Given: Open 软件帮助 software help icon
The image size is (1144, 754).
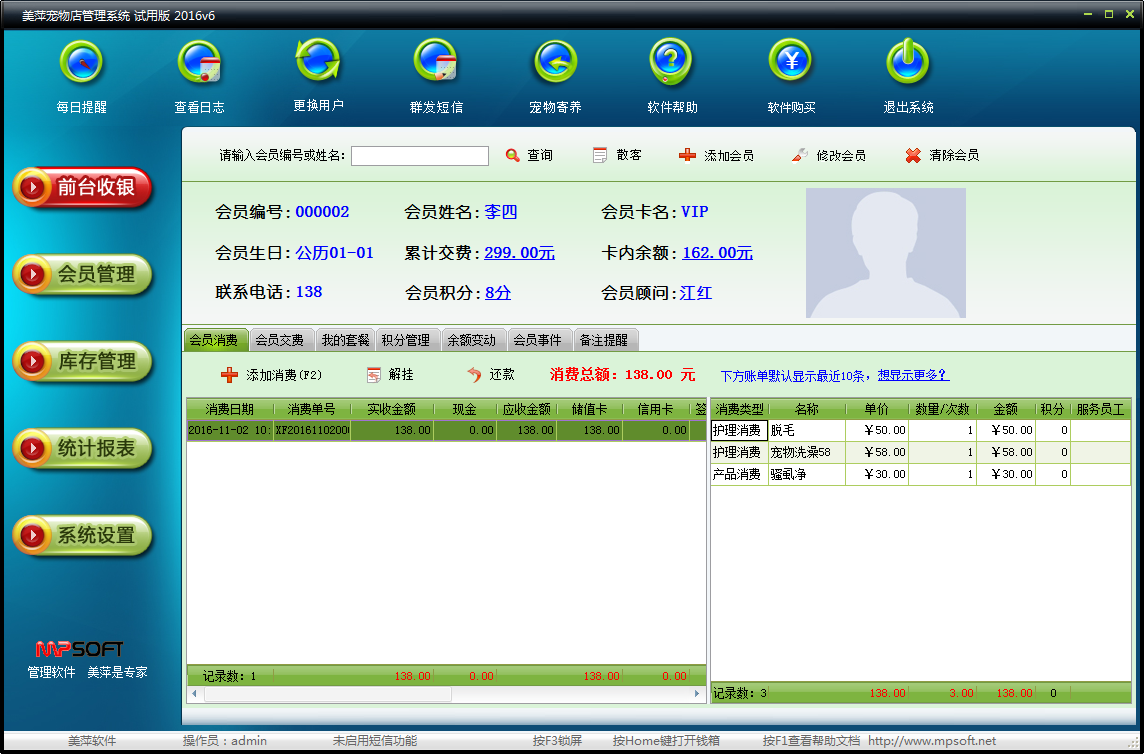Looking at the screenshot, I should coord(672,64).
